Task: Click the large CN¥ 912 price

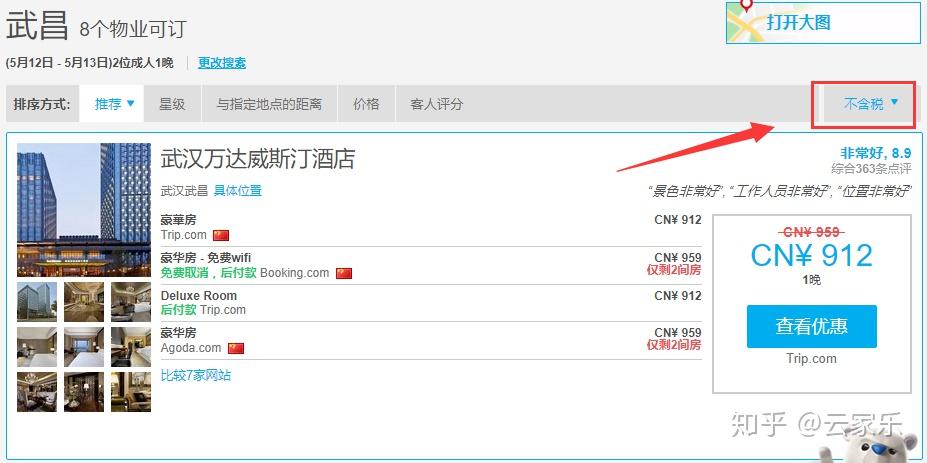Action: tap(811, 255)
